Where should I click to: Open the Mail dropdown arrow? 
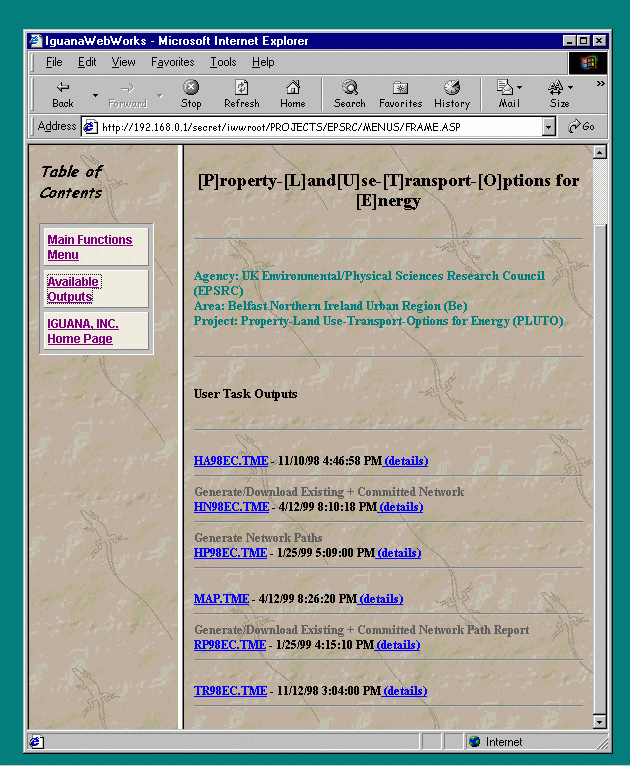(519, 87)
